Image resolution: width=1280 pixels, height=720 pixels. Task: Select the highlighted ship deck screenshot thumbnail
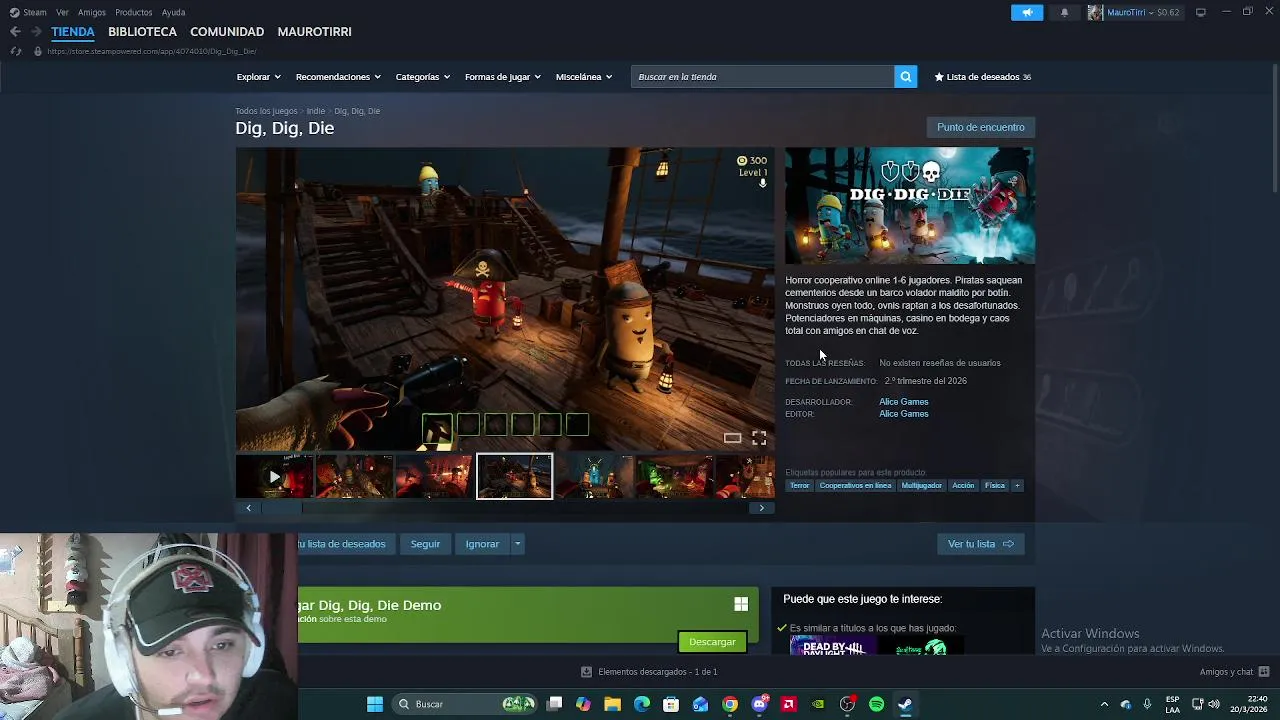pyautogui.click(x=514, y=477)
